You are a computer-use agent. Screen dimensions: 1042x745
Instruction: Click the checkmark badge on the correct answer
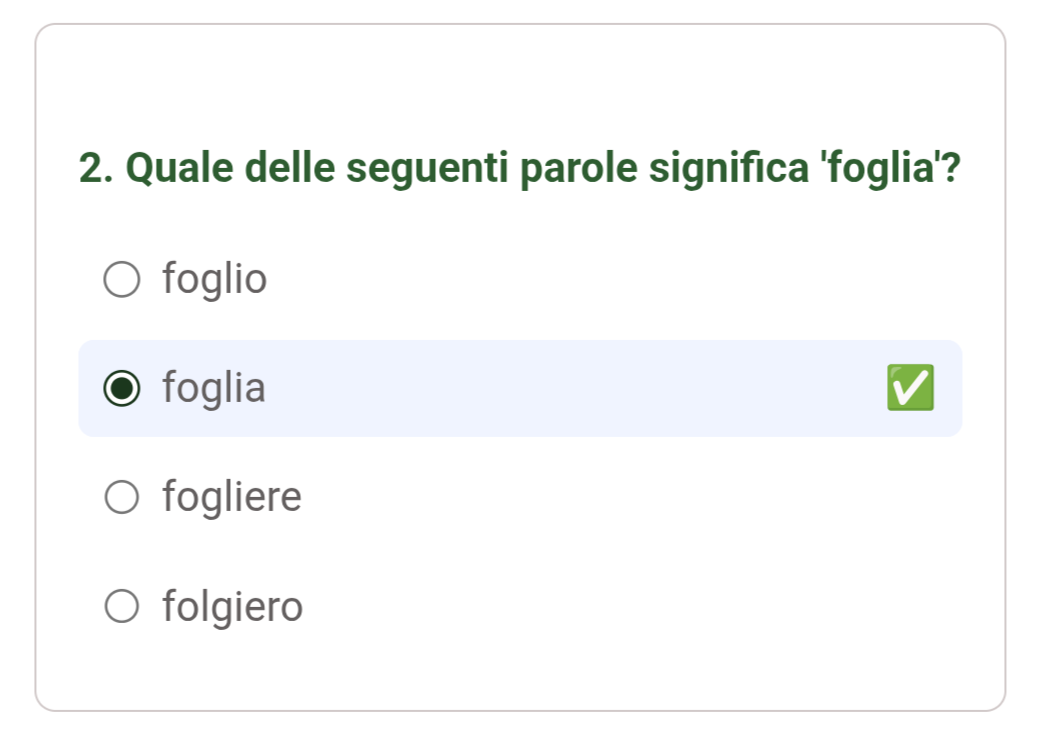pos(909,388)
